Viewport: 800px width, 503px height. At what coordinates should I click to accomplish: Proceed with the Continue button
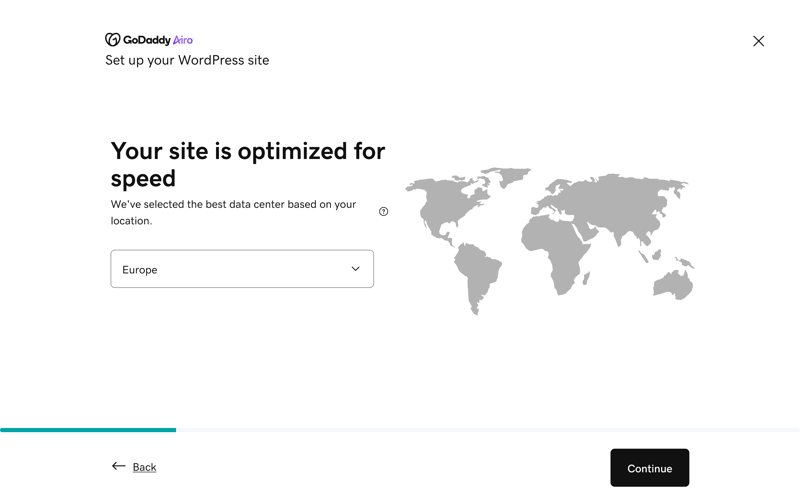(x=649, y=468)
